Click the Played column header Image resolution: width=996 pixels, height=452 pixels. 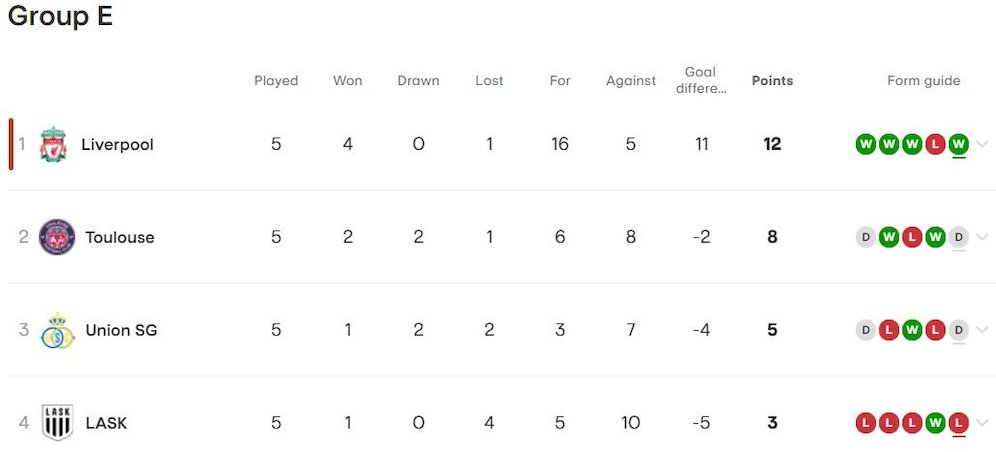tap(276, 81)
